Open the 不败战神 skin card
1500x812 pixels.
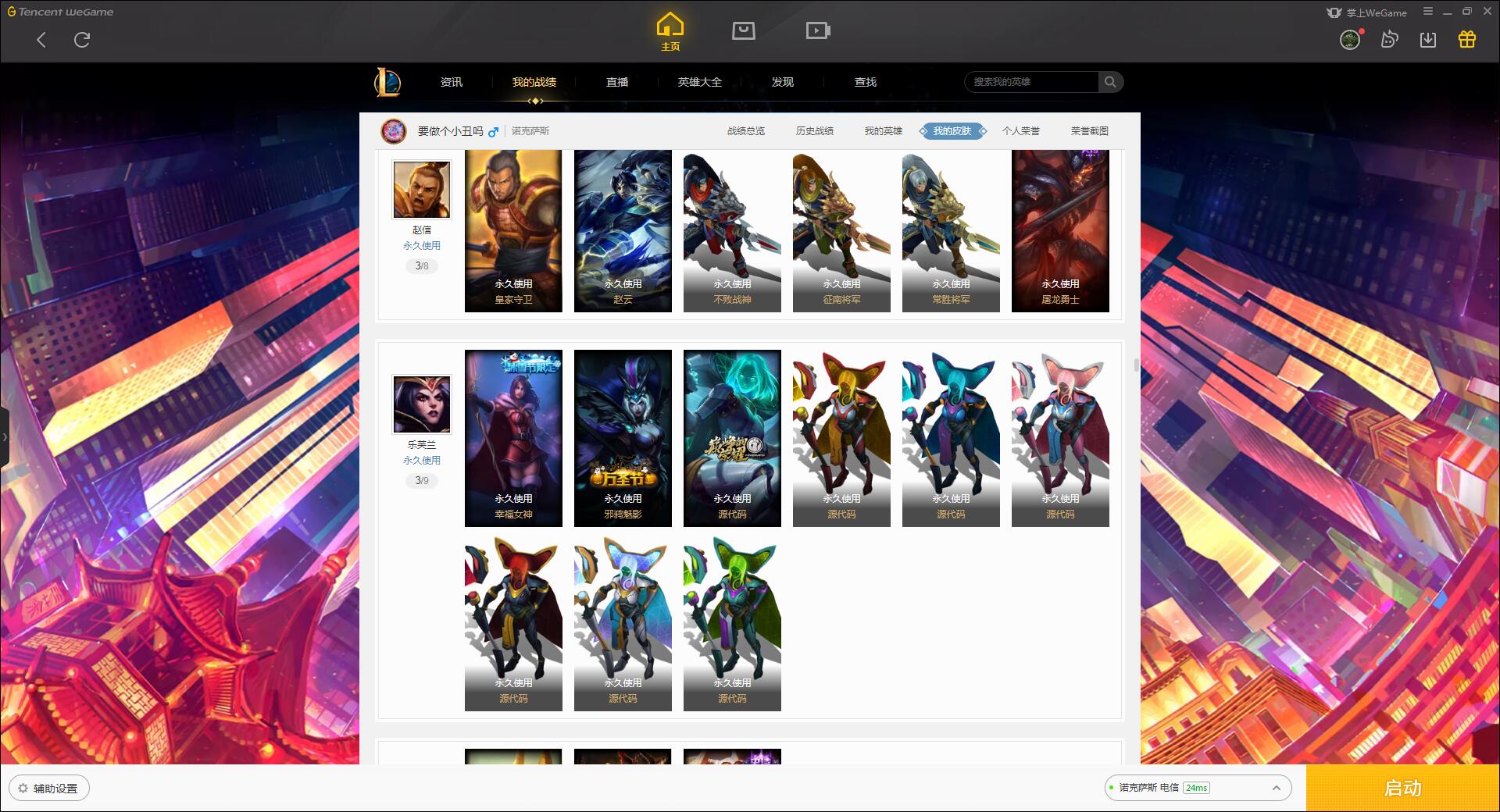(732, 231)
